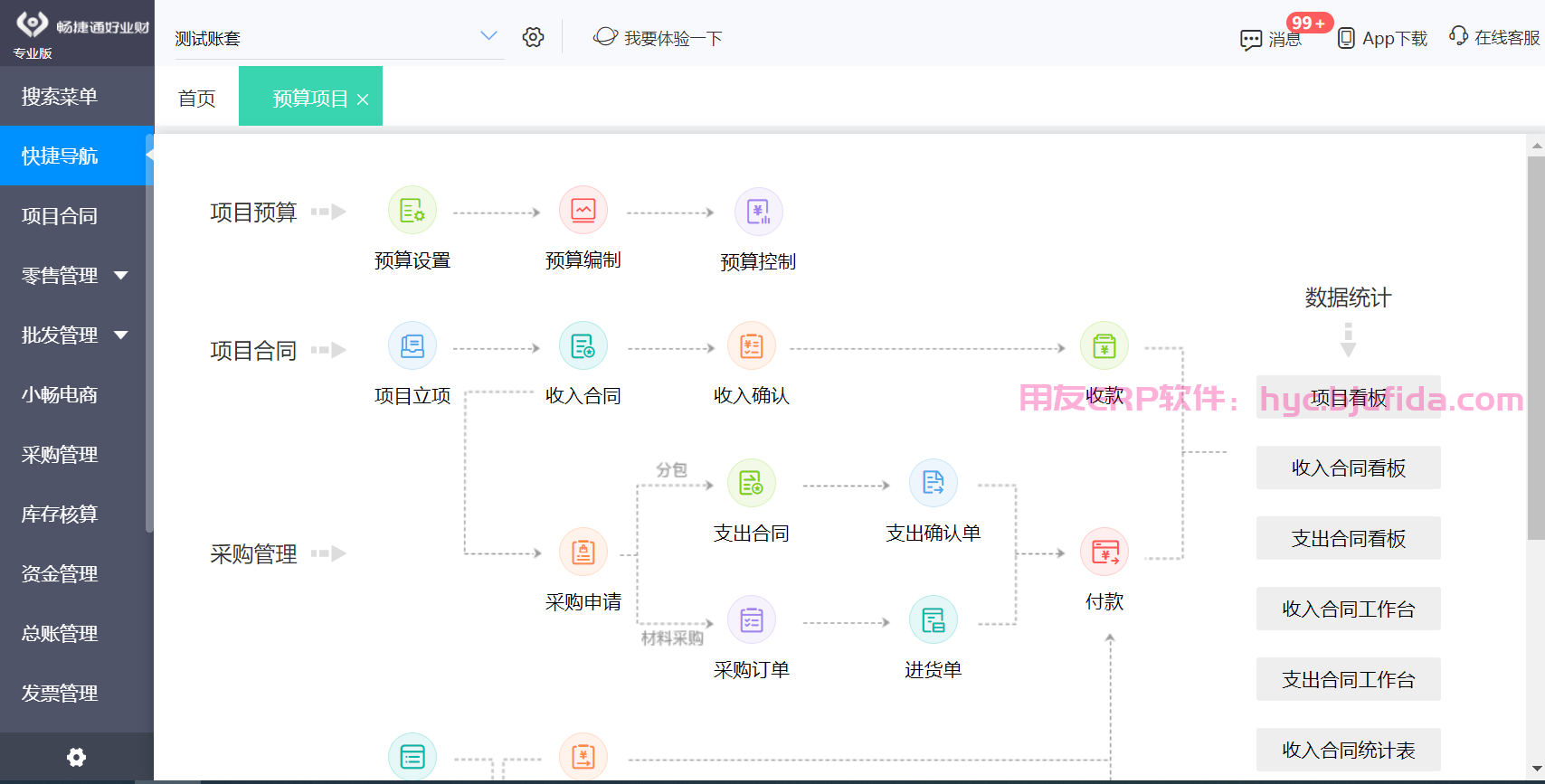Click the 分包 branch label
Image resolution: width=1545 pixels, height=784 pixels.
(672, 469)
